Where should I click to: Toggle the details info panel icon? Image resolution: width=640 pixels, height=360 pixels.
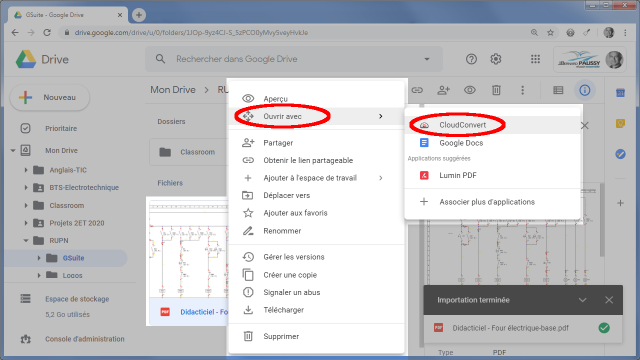584,90
